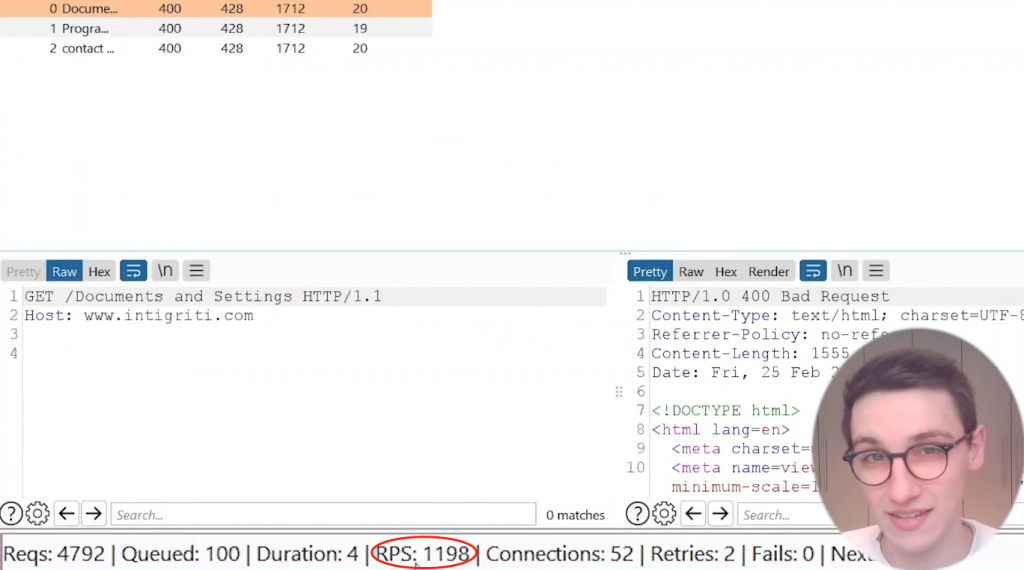Switch response view to Raw tab
Viewport: 1024px width, 570px height.
pos(691,272)
